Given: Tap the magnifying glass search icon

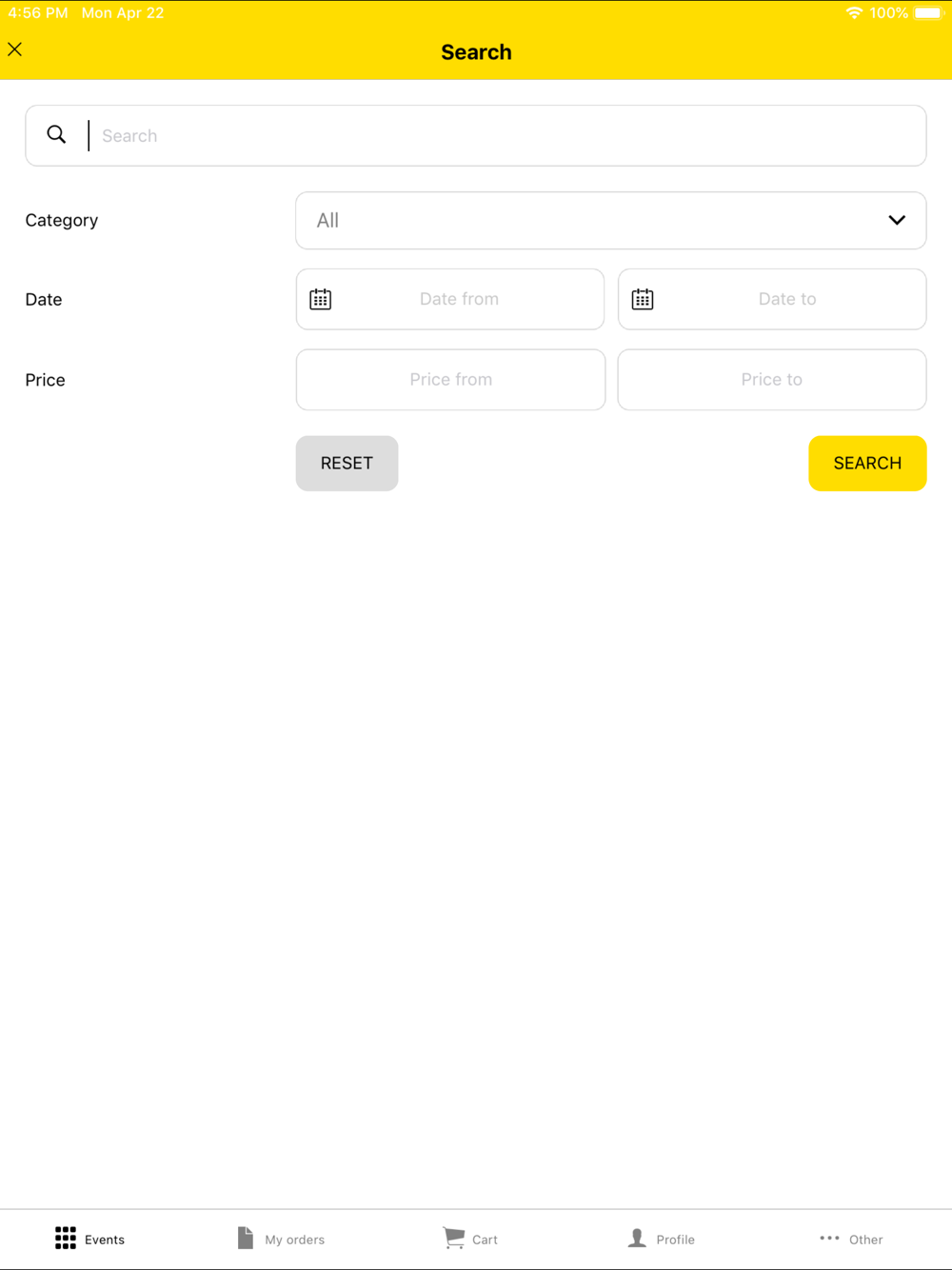Looking at the screenshot, I should coord(57,135).
